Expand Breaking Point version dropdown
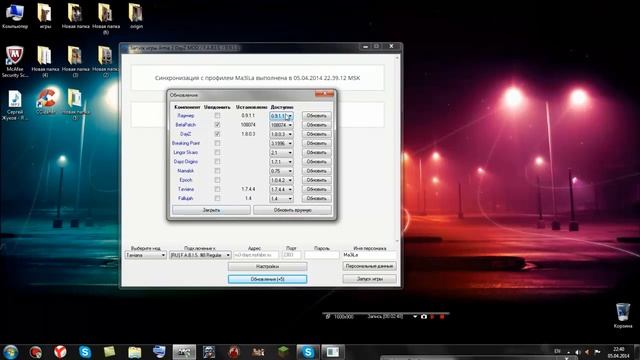Screen dimensions: 640x360 (x=281, y=143)
